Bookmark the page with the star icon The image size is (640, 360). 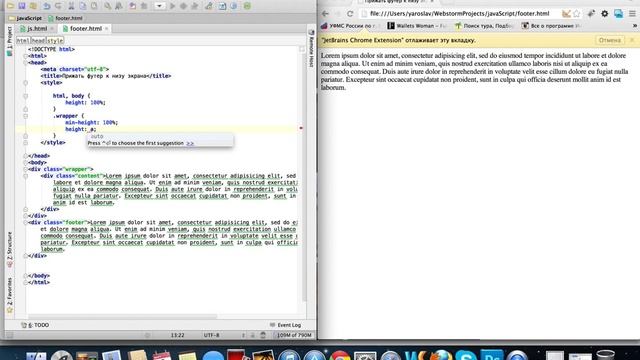[x=576, y=13]
